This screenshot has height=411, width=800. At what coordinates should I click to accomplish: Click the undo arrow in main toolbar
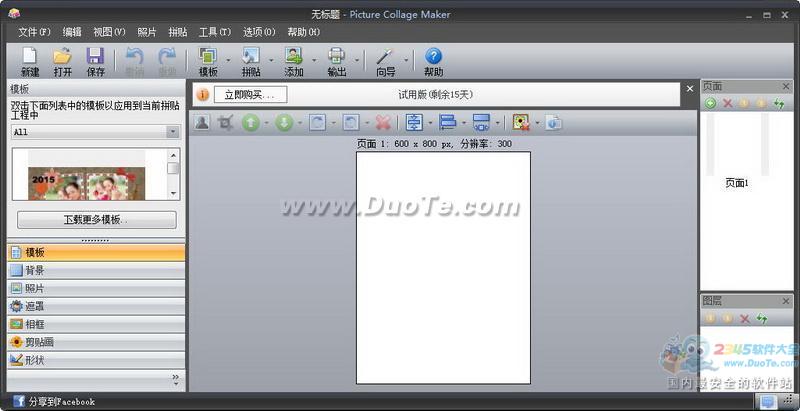134,56
